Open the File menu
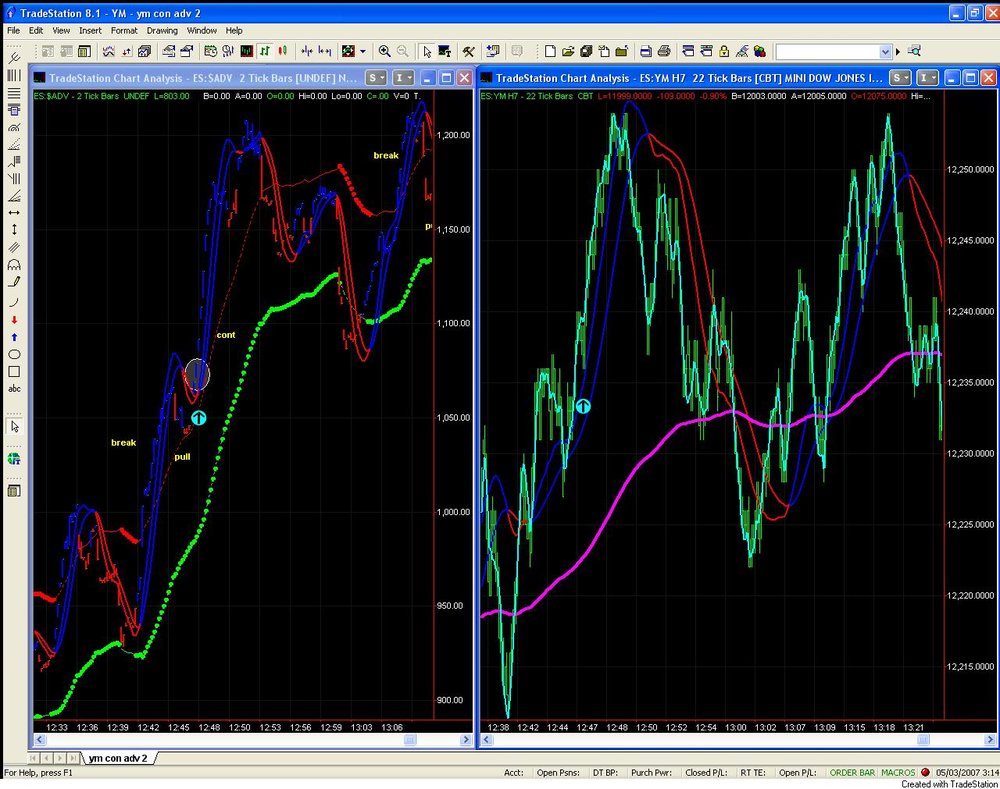1000x789 pixels. pos(13,30)
